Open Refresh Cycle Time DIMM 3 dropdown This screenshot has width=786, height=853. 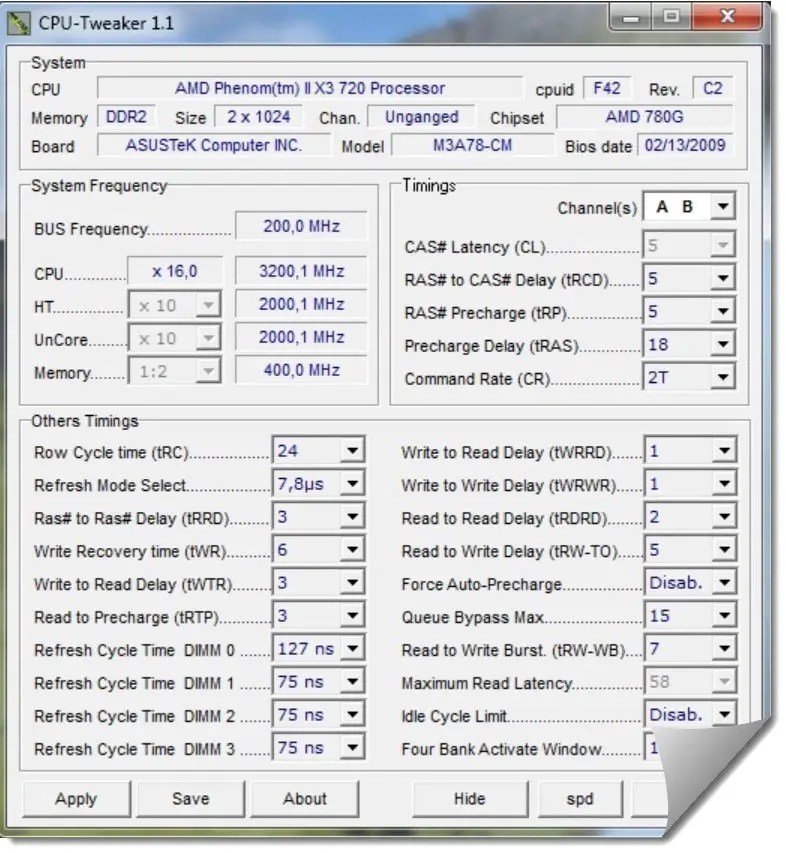point(318,747)
